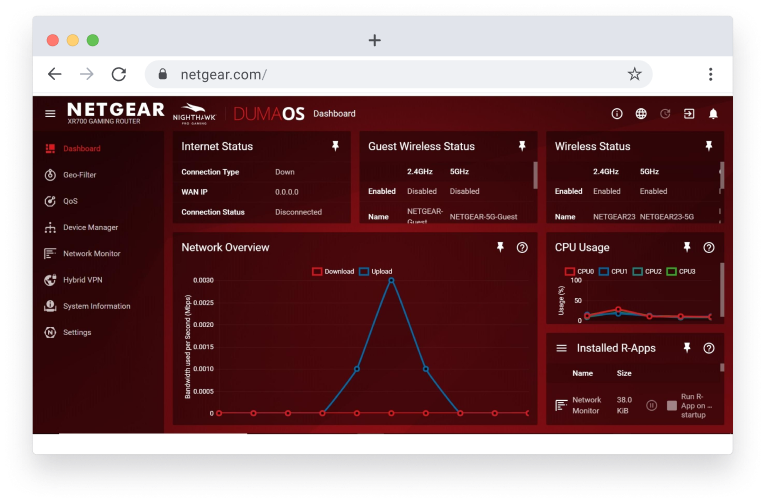This screenshot has width=765, height=503.
Task: Unpin the Guest Wireless Status panel
Action: coord(522,146)
